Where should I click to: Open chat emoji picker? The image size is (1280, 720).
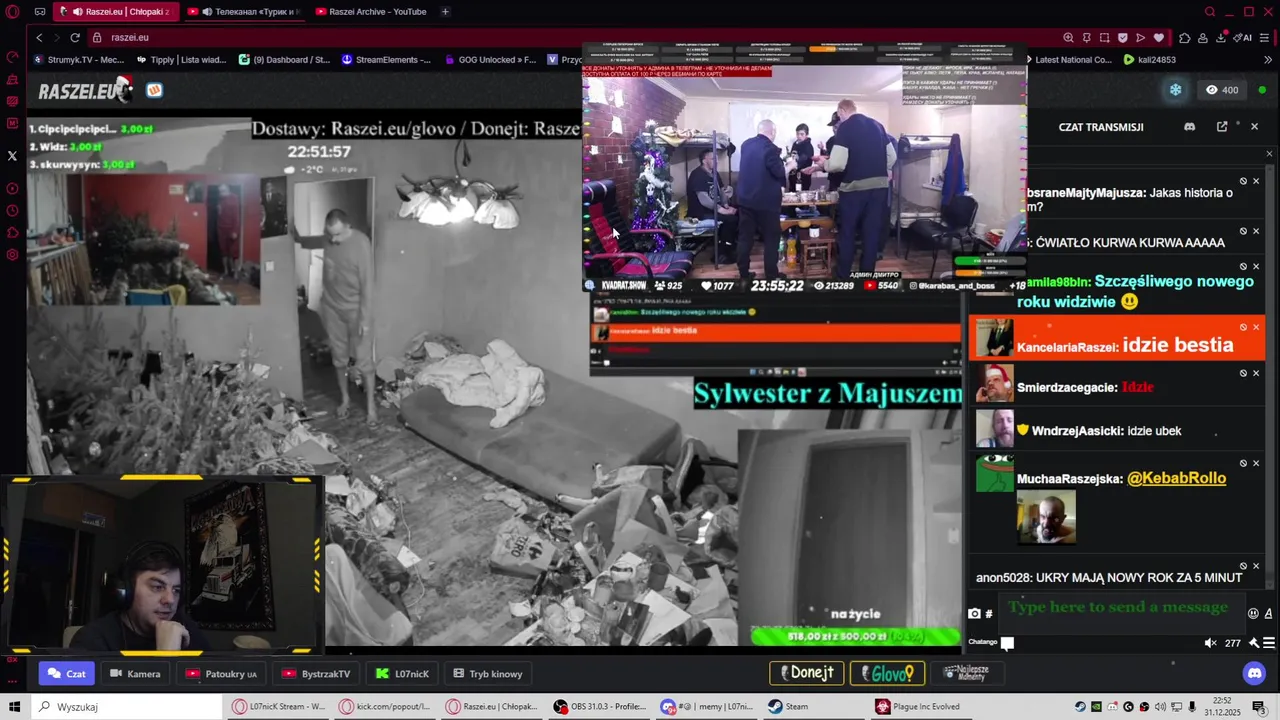click(1253, 613)
